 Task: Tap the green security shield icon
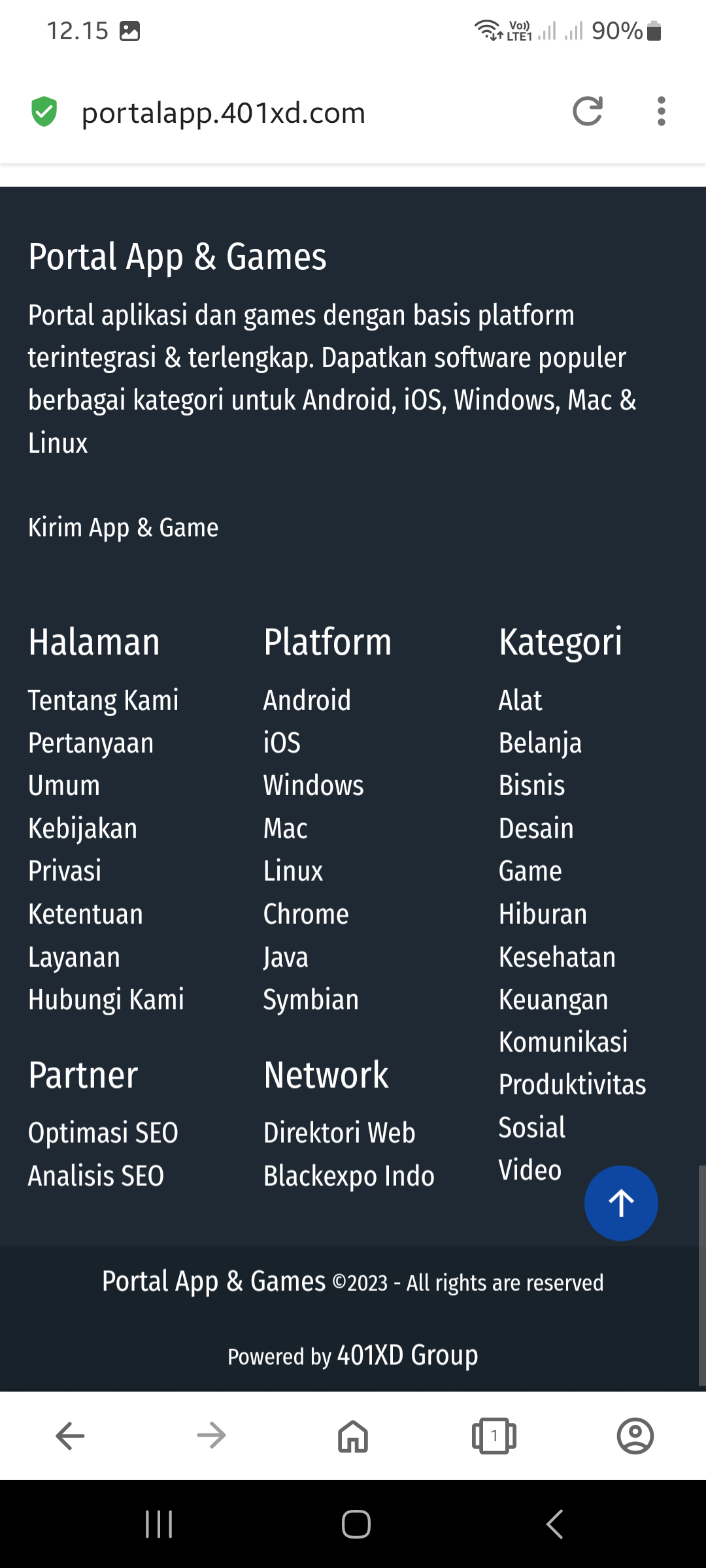point(43,112)
